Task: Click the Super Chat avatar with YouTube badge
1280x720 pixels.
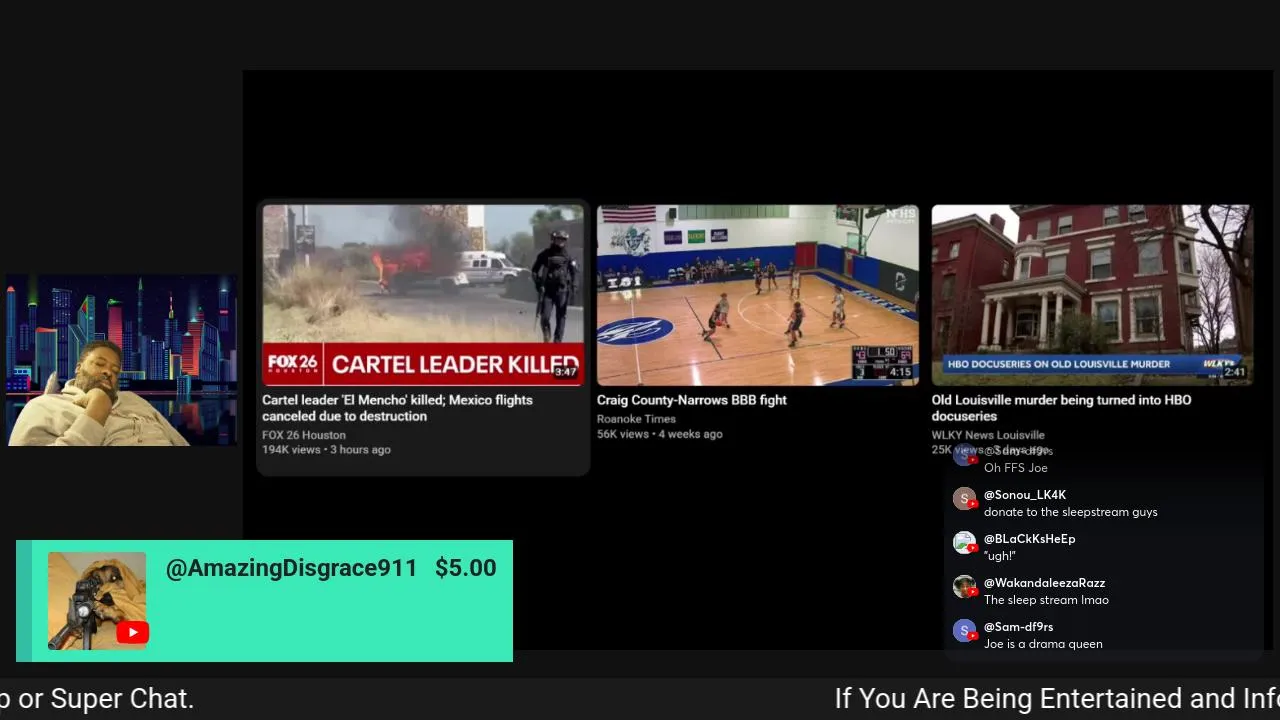Action: click(x=97, y=601)
